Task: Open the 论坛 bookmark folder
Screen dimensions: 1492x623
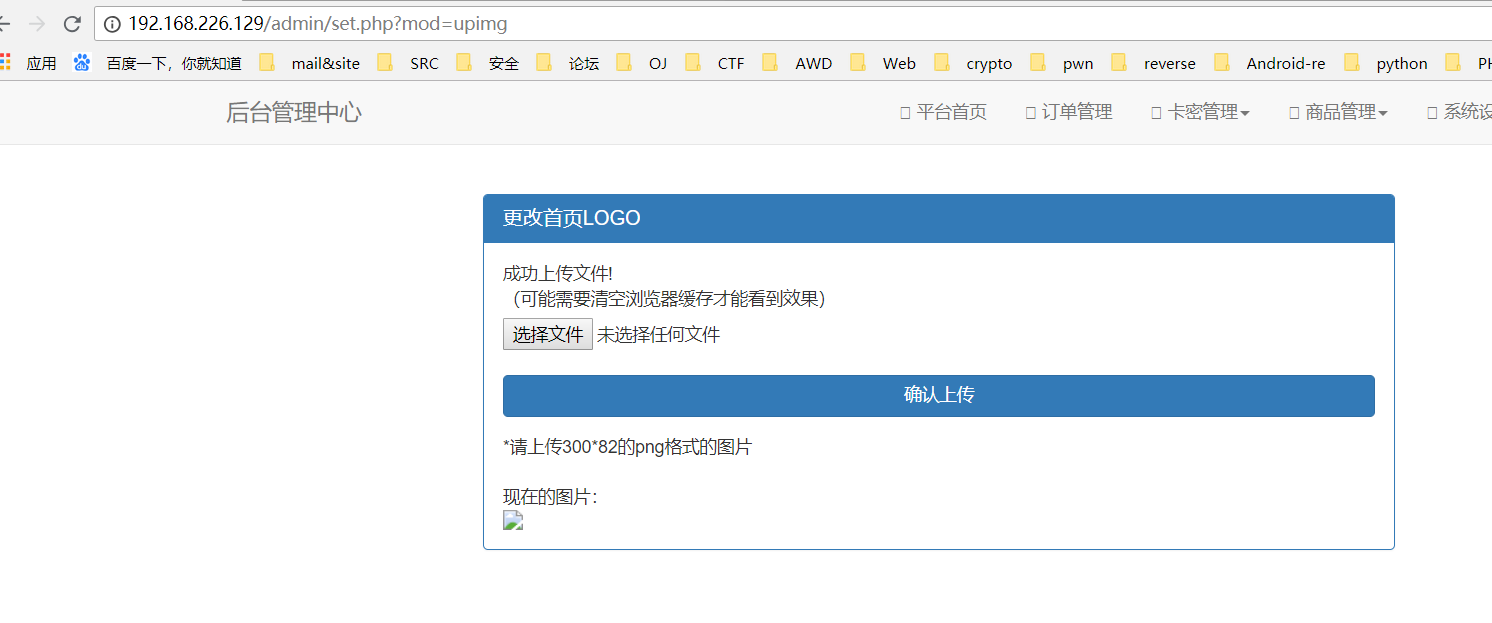Action: (x=568, y=63)
